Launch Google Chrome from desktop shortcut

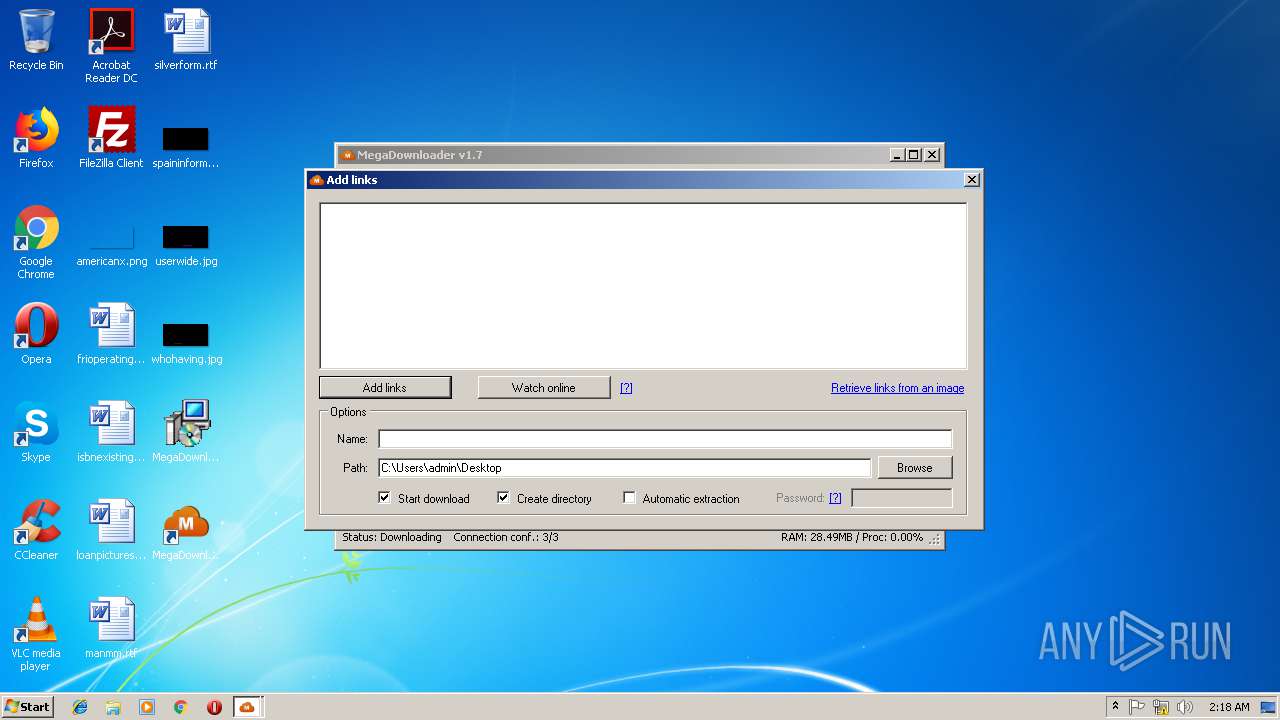[36, 242]
